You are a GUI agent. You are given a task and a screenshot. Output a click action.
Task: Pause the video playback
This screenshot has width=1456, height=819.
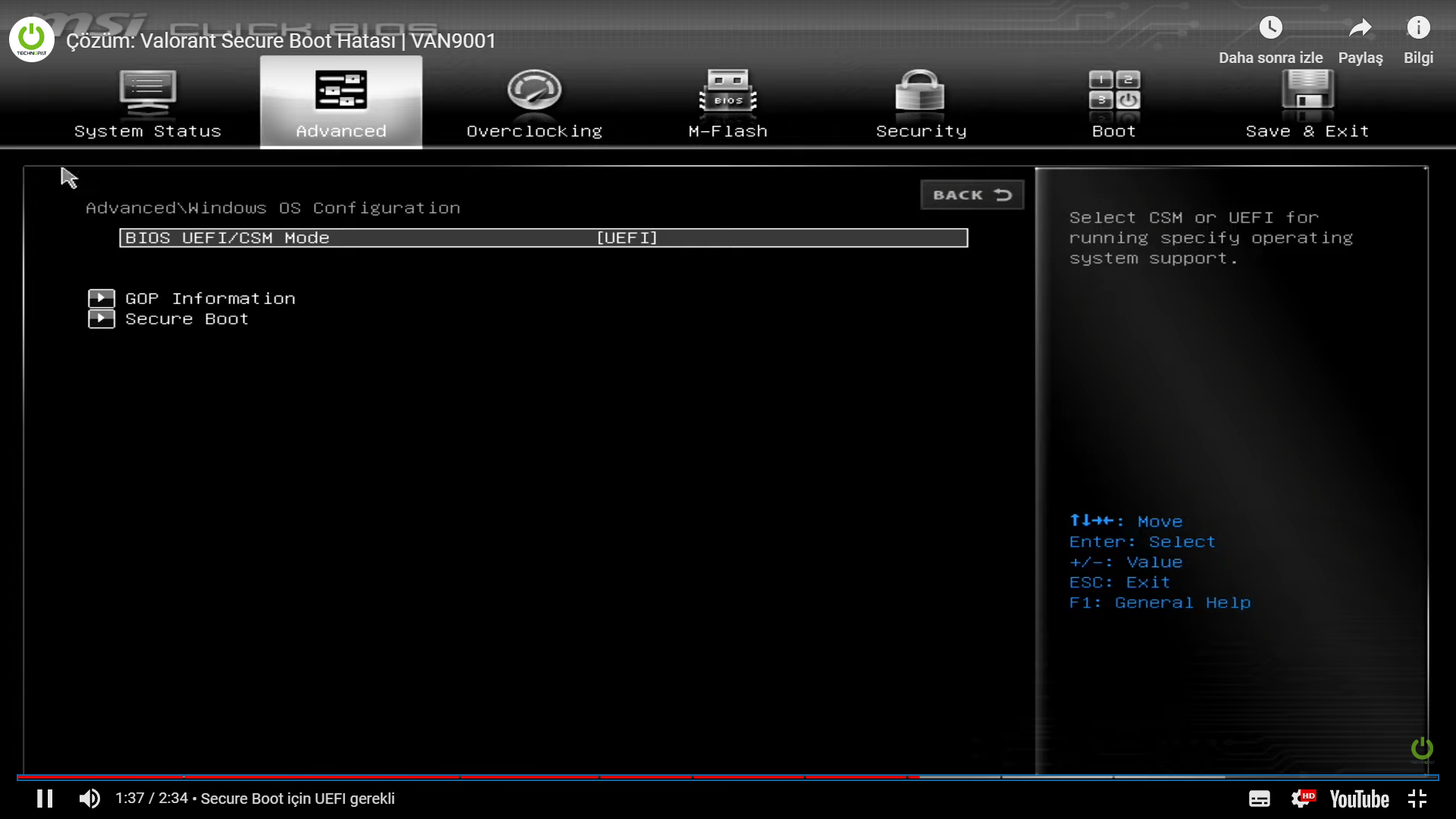pyautogui.click(x=45, y=799)
